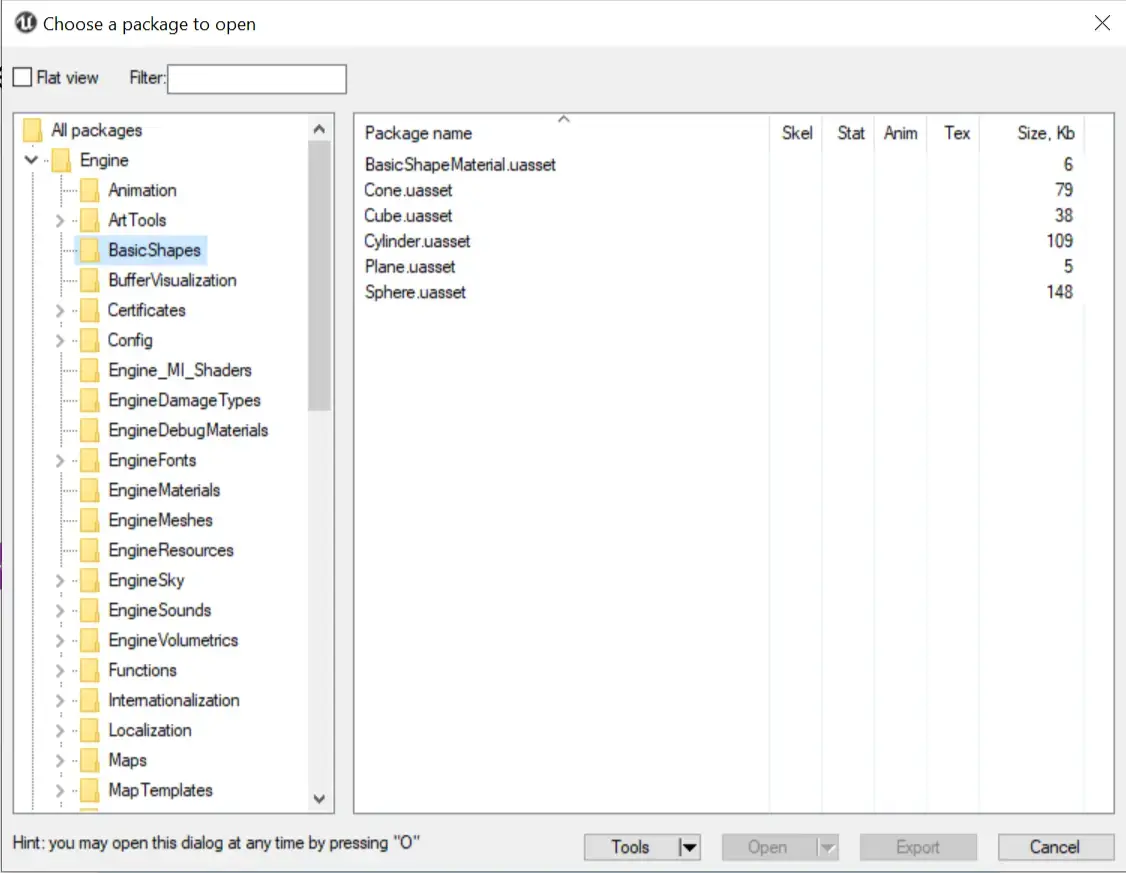This screenshot has height=873, width=1126.
Task: Click the BufferVisualization folder icon
Action: click(90, 280)
